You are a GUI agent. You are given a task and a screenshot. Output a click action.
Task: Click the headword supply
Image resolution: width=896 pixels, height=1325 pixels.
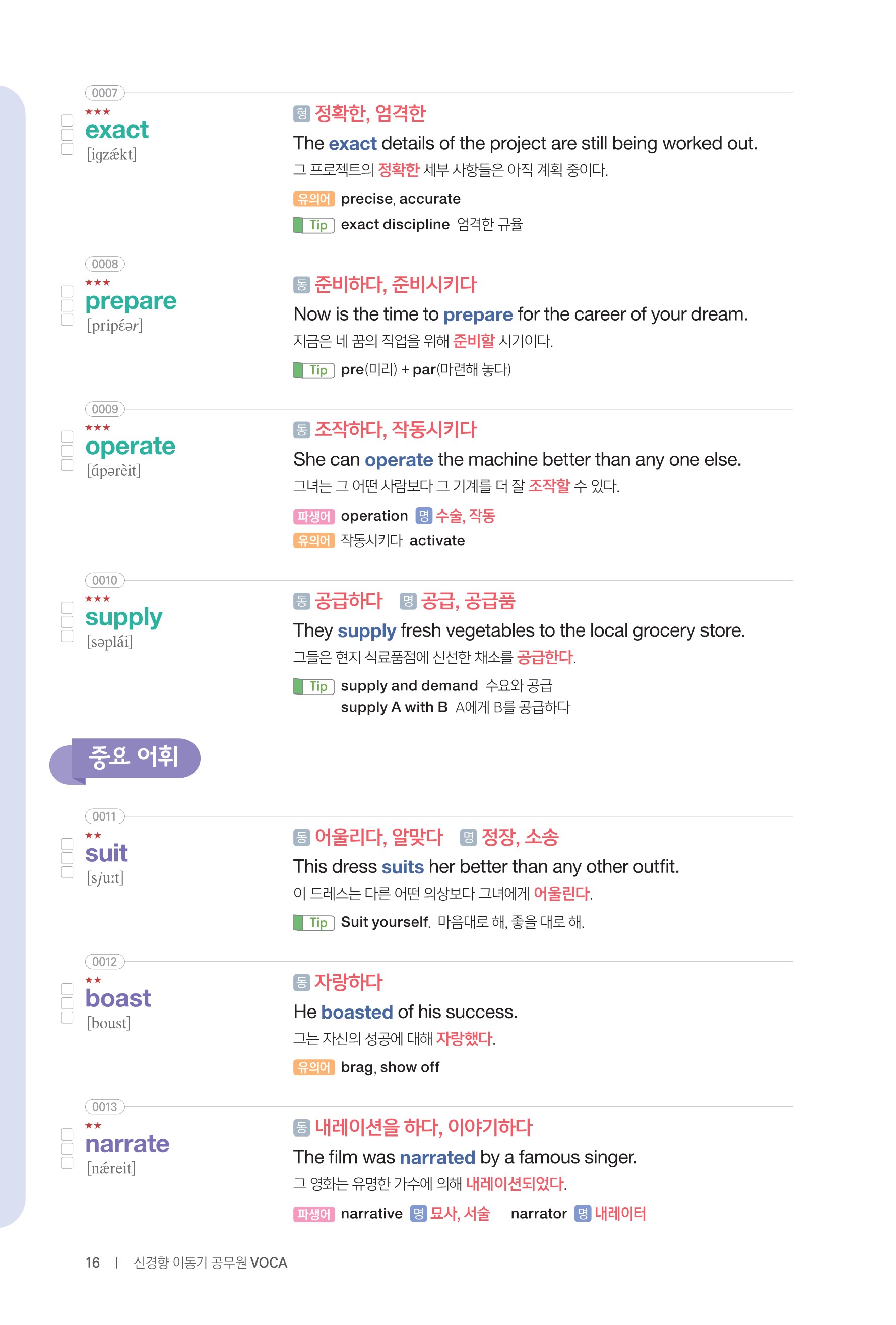(x=123, y=617)
